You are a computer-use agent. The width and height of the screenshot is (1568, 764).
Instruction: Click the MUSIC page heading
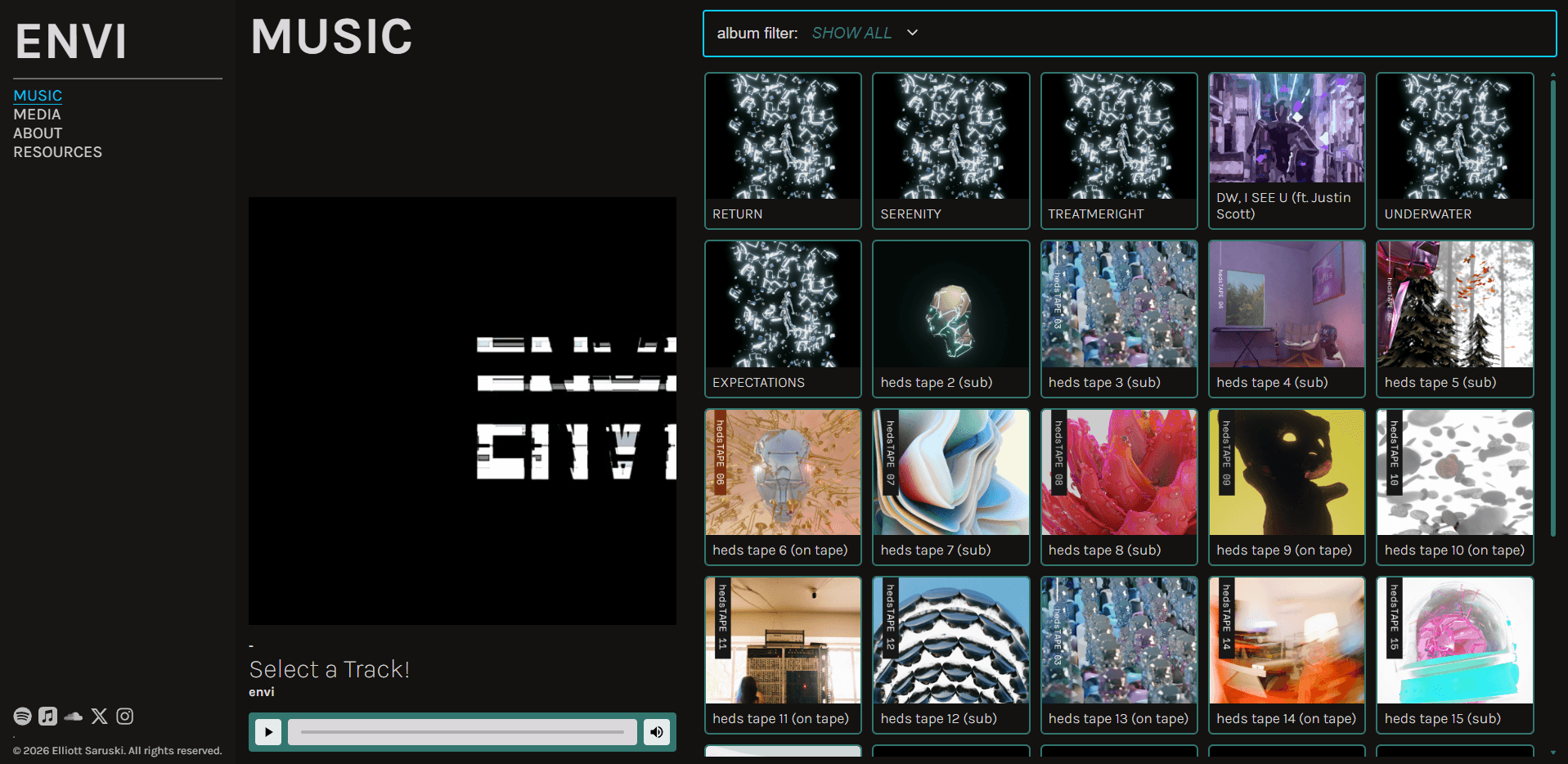(331, 37)
